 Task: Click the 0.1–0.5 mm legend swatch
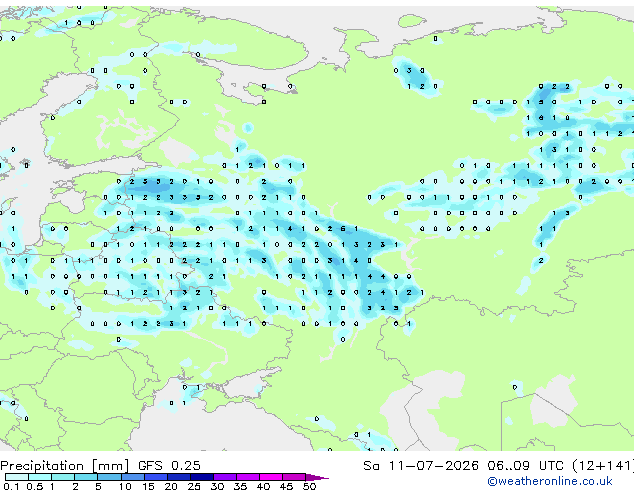tap(17, 477)
